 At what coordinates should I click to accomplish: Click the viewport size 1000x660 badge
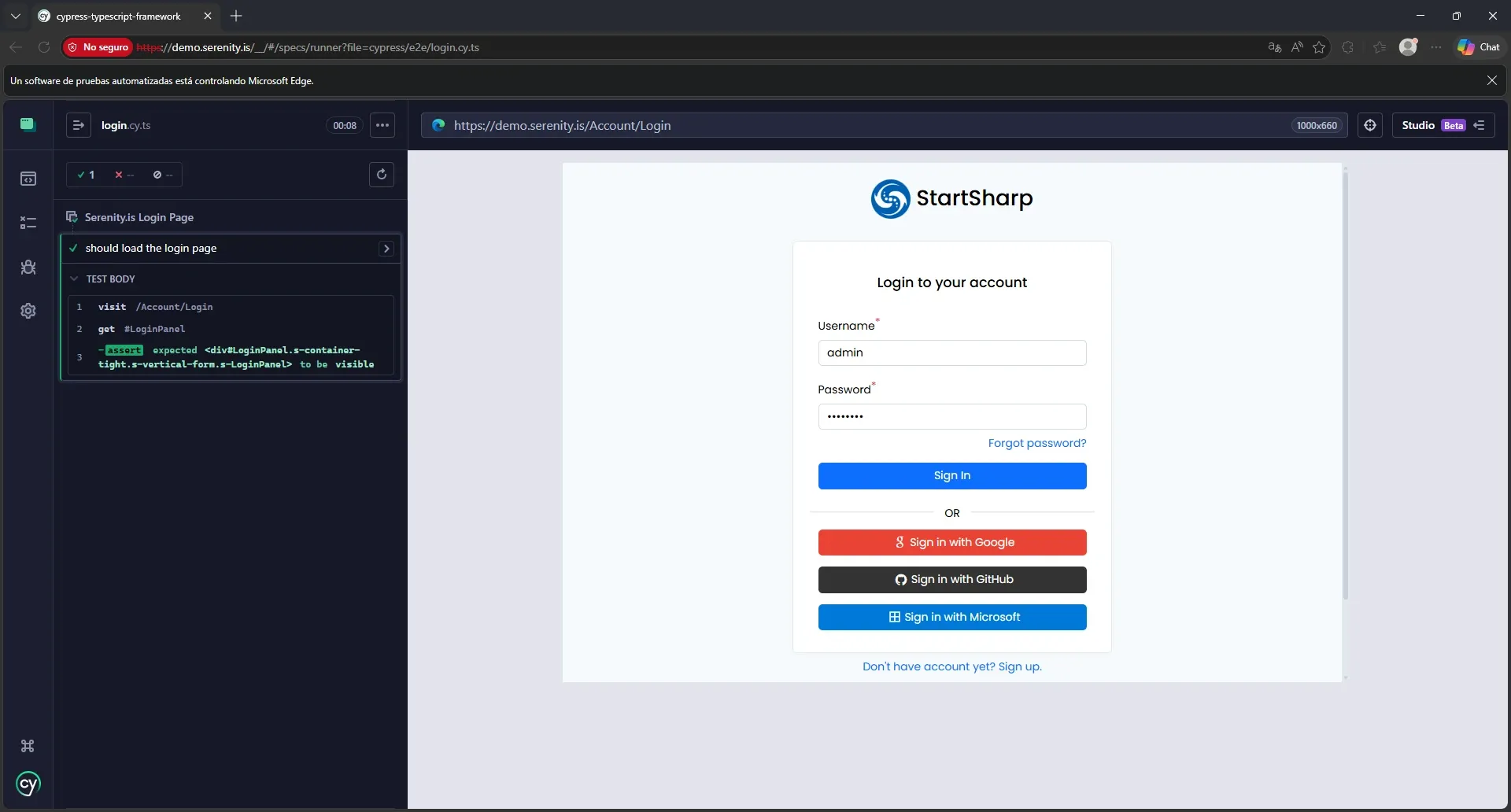(x=1317, y=126)
